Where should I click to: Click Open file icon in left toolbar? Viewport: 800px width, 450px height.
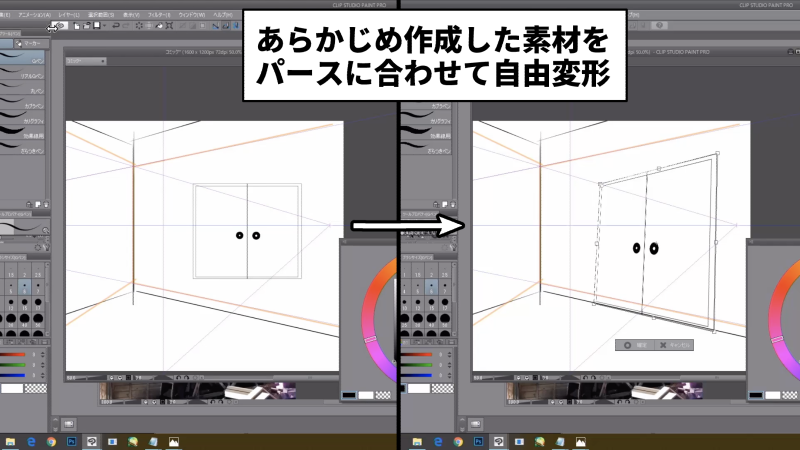tap(86, 26)
